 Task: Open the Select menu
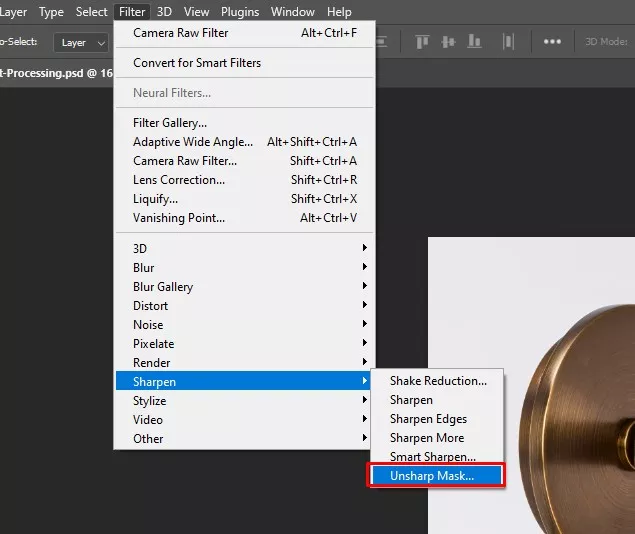pyautogui.click(x=91, y=12)
